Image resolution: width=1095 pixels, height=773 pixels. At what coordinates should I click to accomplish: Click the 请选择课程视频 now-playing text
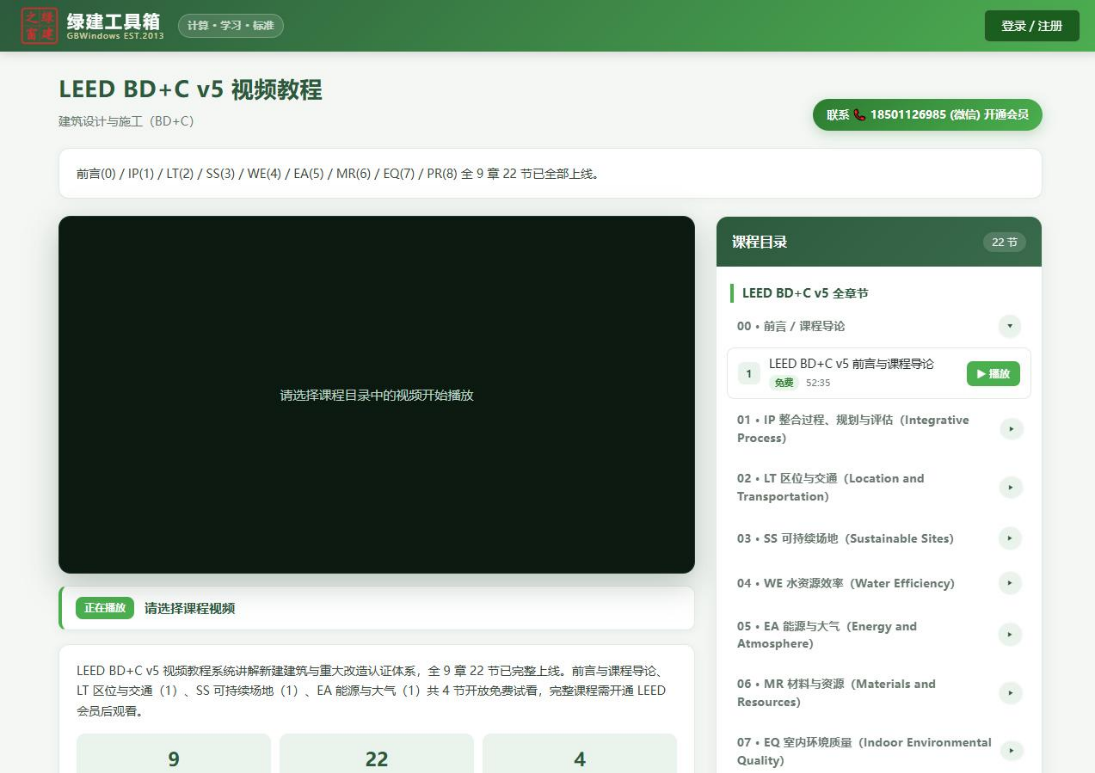coord(189,608)
